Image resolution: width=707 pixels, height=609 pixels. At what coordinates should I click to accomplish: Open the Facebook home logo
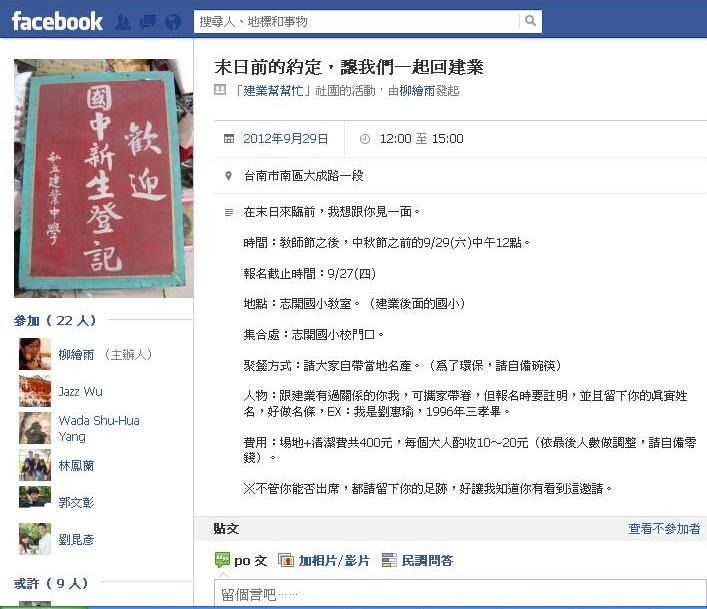pyautogui.click(x=57, y=21)
